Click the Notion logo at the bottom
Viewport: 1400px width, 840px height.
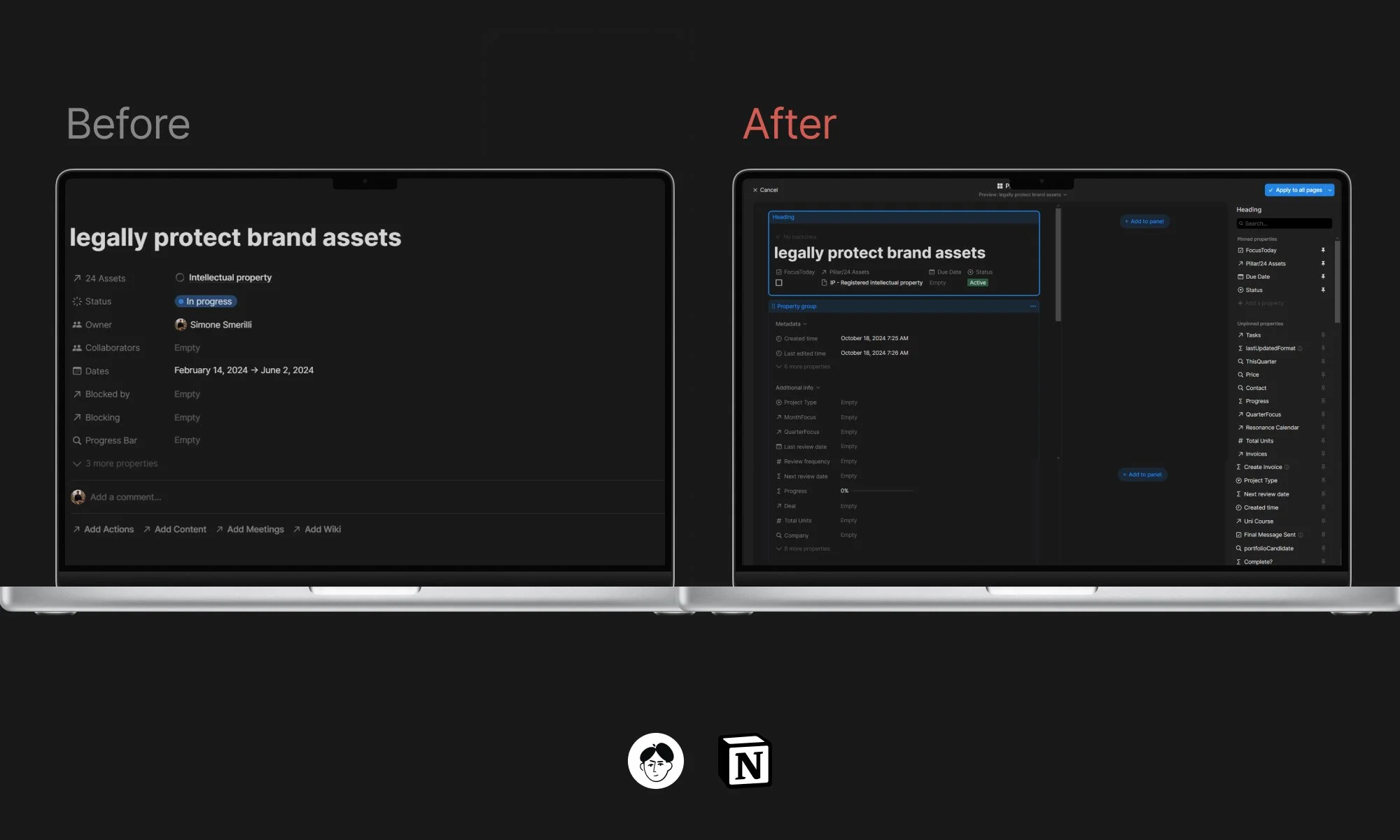[746, 761]
